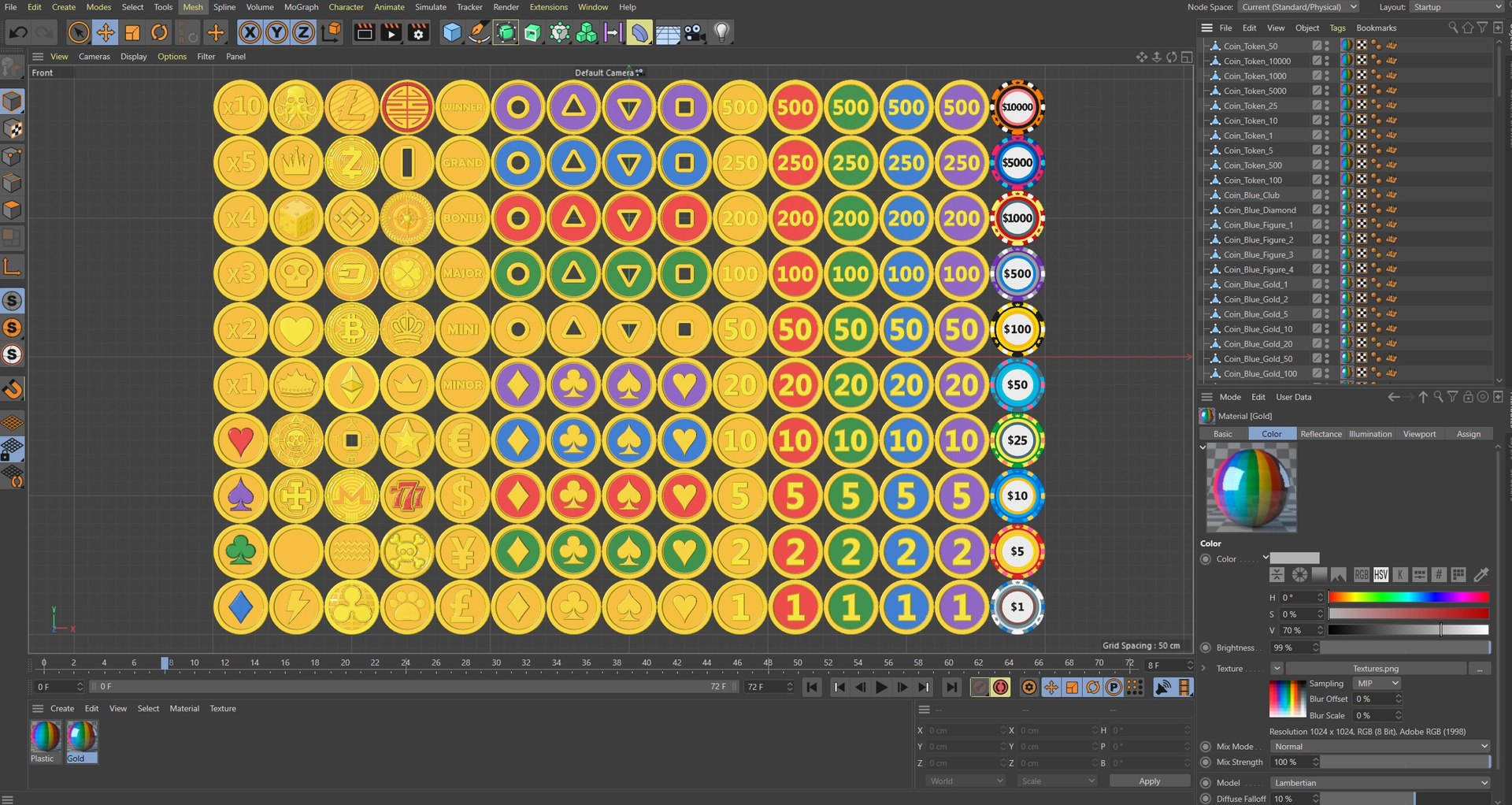This screenshot has width=1512, height=805.
Task: Open the Extensions menu
Action: coord(548,7)
